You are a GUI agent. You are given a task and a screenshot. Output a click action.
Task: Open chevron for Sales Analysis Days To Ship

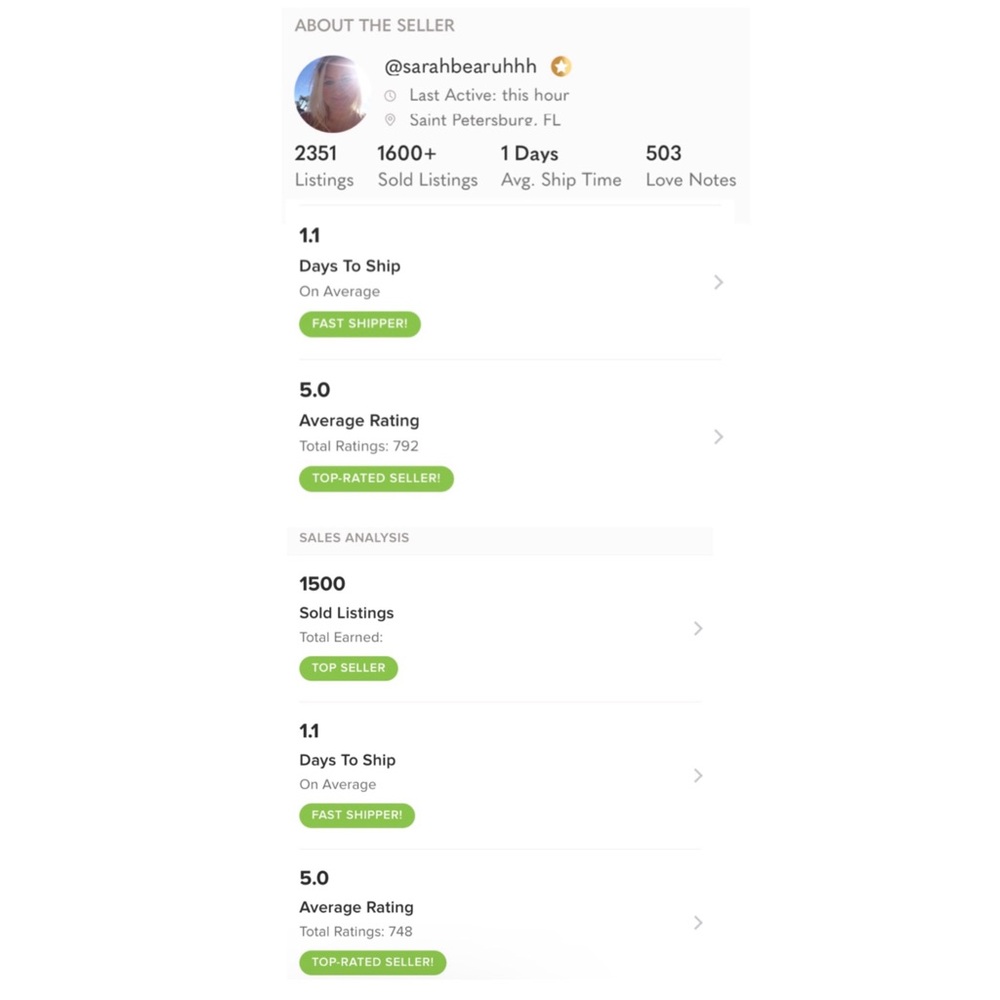click(x=698, y=776)
